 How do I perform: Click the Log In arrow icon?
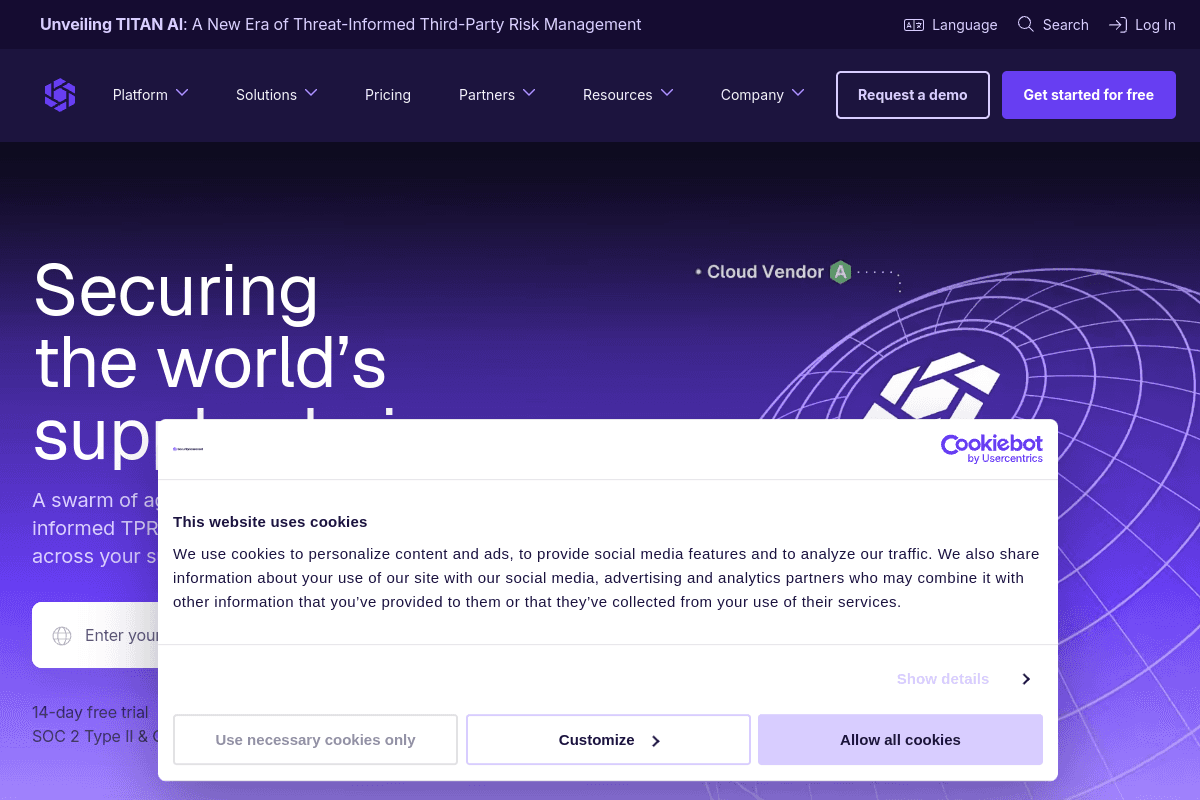click(x=1118, y=25)
